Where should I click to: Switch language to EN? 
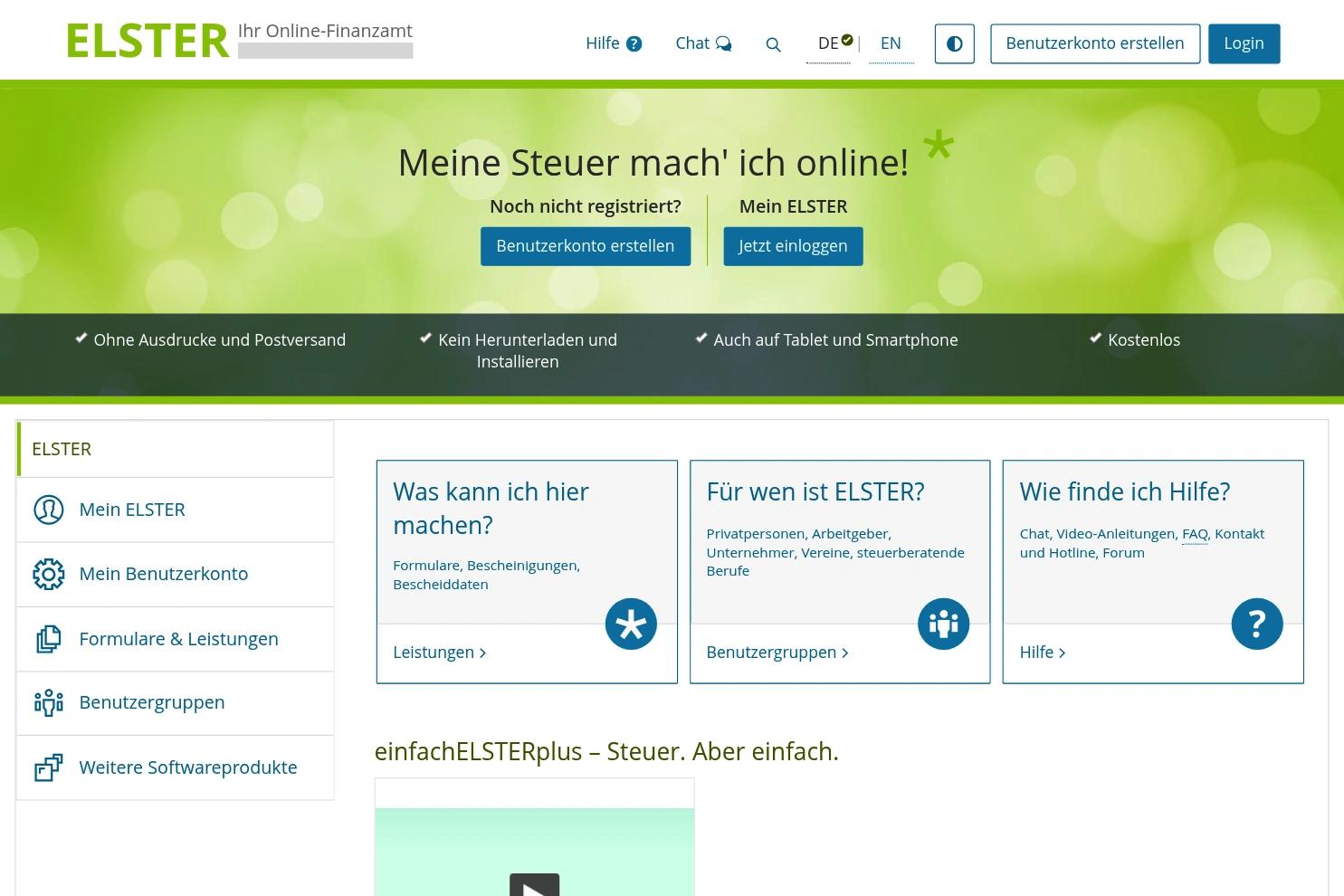891,43
